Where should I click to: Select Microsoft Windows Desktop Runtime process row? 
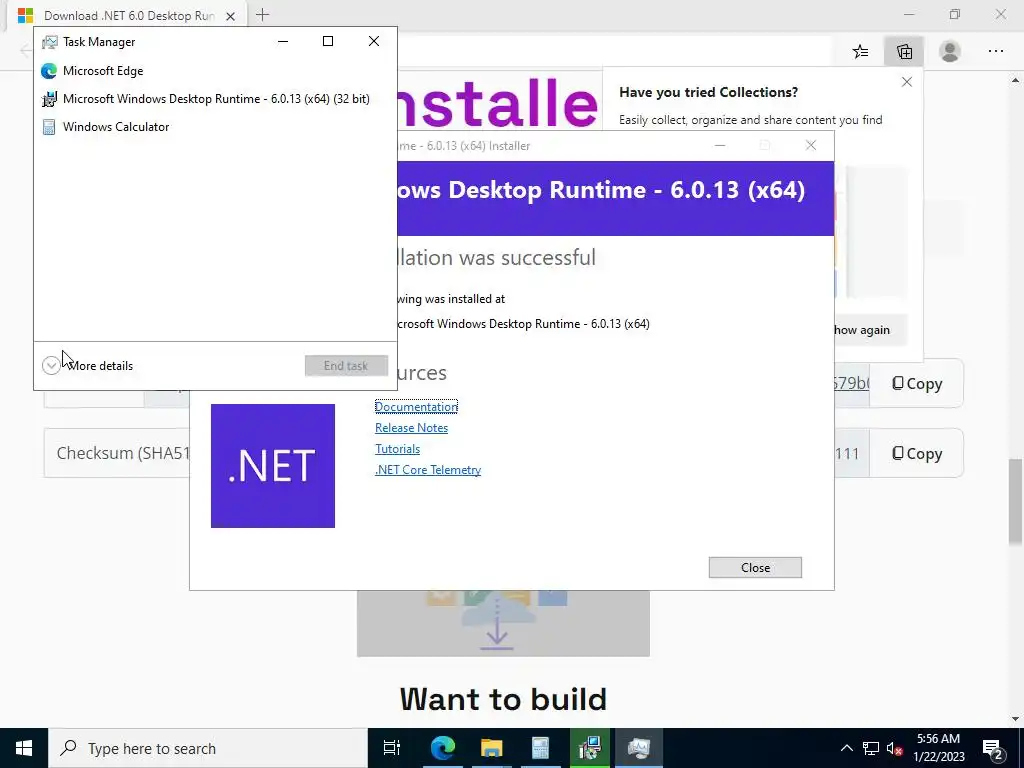coord(215,99)
